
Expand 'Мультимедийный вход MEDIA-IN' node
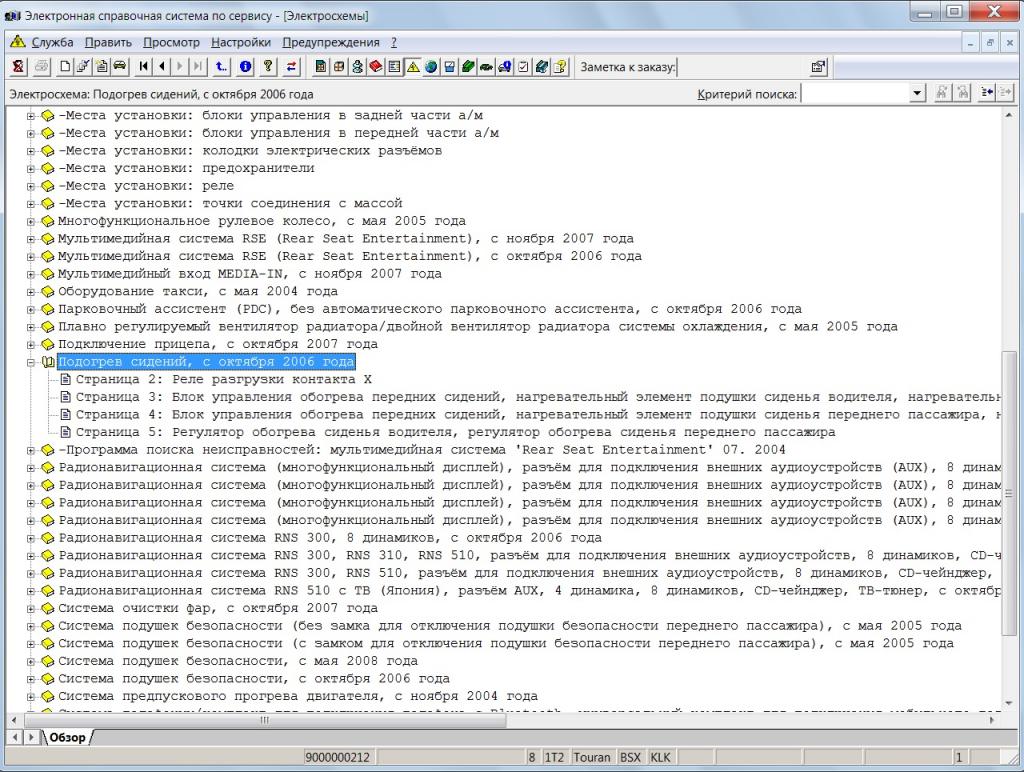[x=31, y=274]
